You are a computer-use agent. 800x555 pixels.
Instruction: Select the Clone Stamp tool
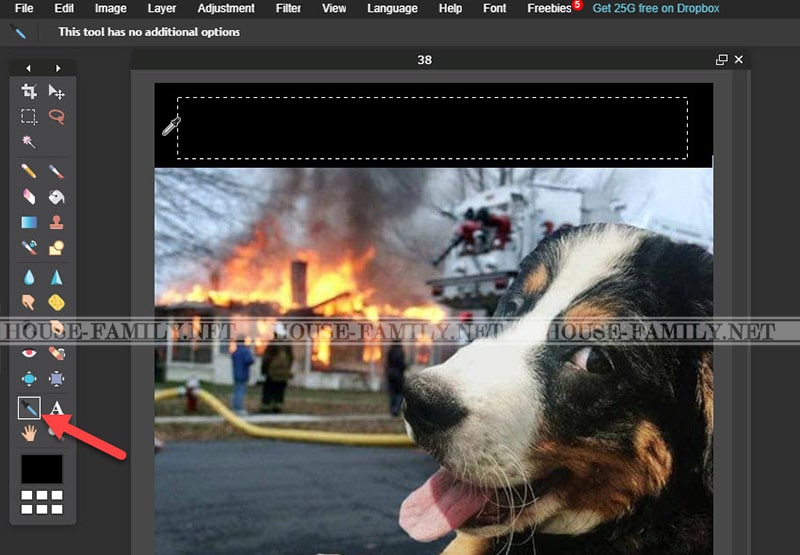(x=56, y=222)
